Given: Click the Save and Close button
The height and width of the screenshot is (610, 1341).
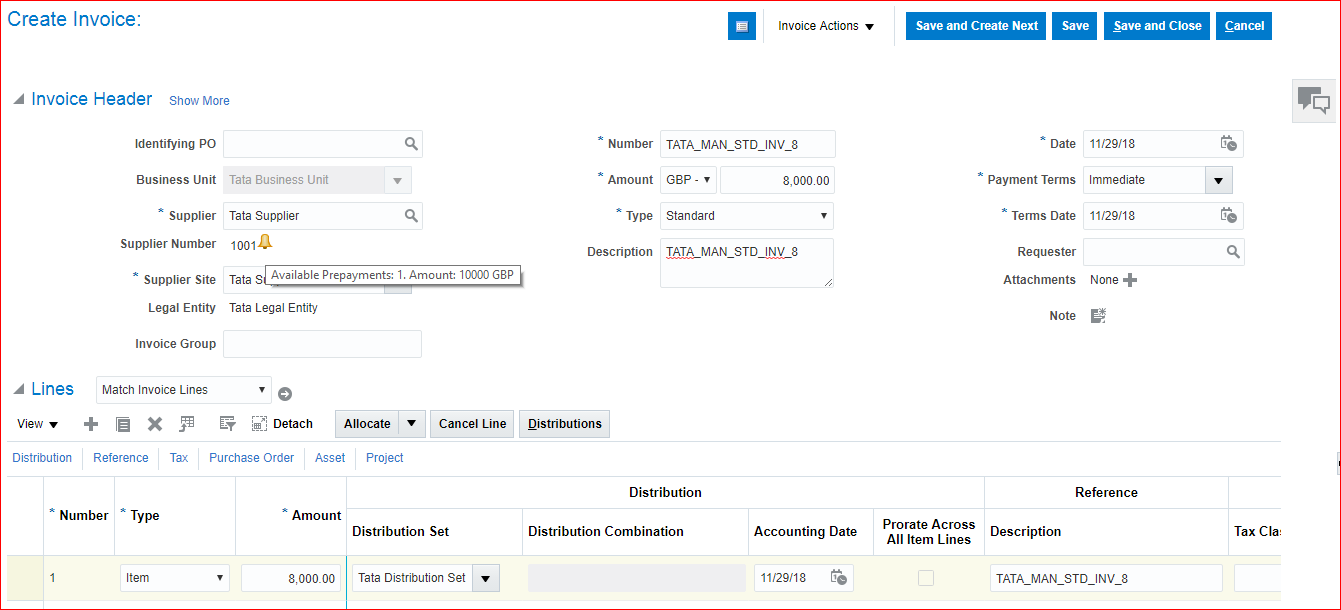Looking at the screenshot, I should [x=1157, y=26].
